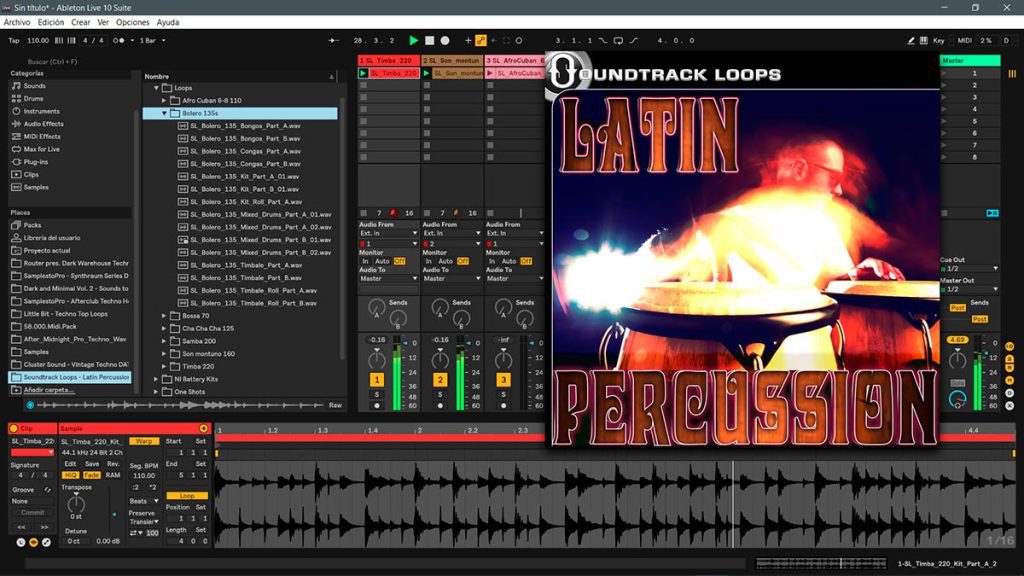
Task: Enable Warp in the Sample box
Action: point(143,441)
